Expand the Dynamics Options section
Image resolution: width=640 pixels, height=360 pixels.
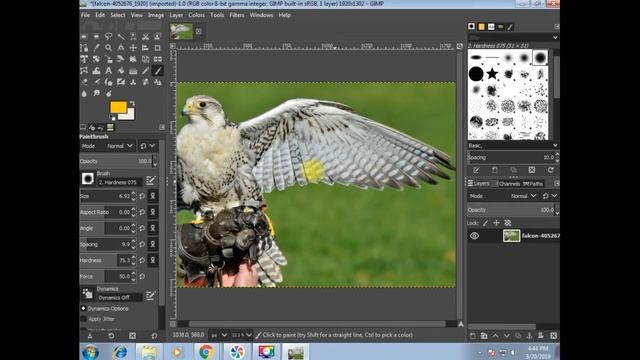84,309
